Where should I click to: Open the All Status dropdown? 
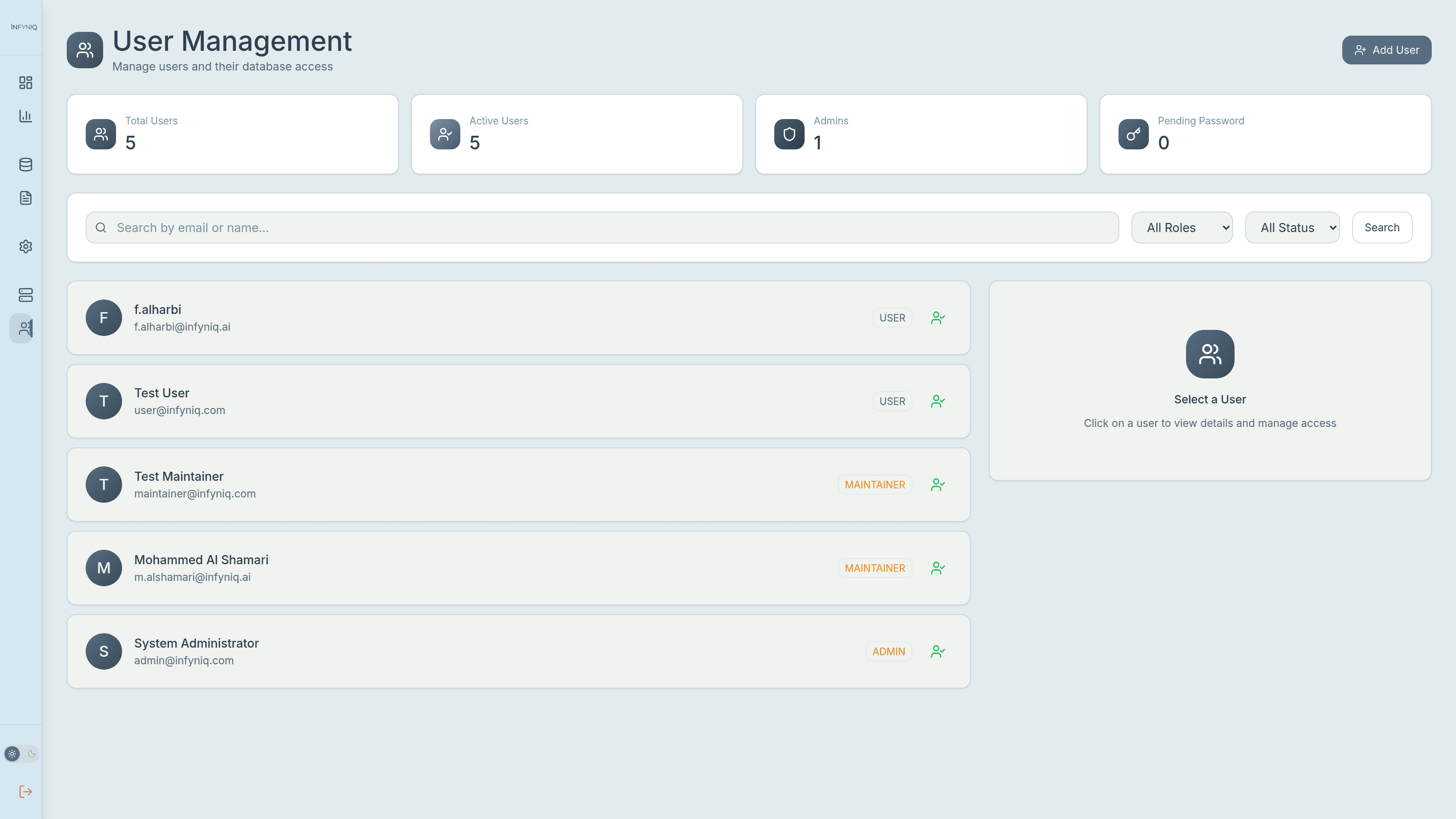1292,227
